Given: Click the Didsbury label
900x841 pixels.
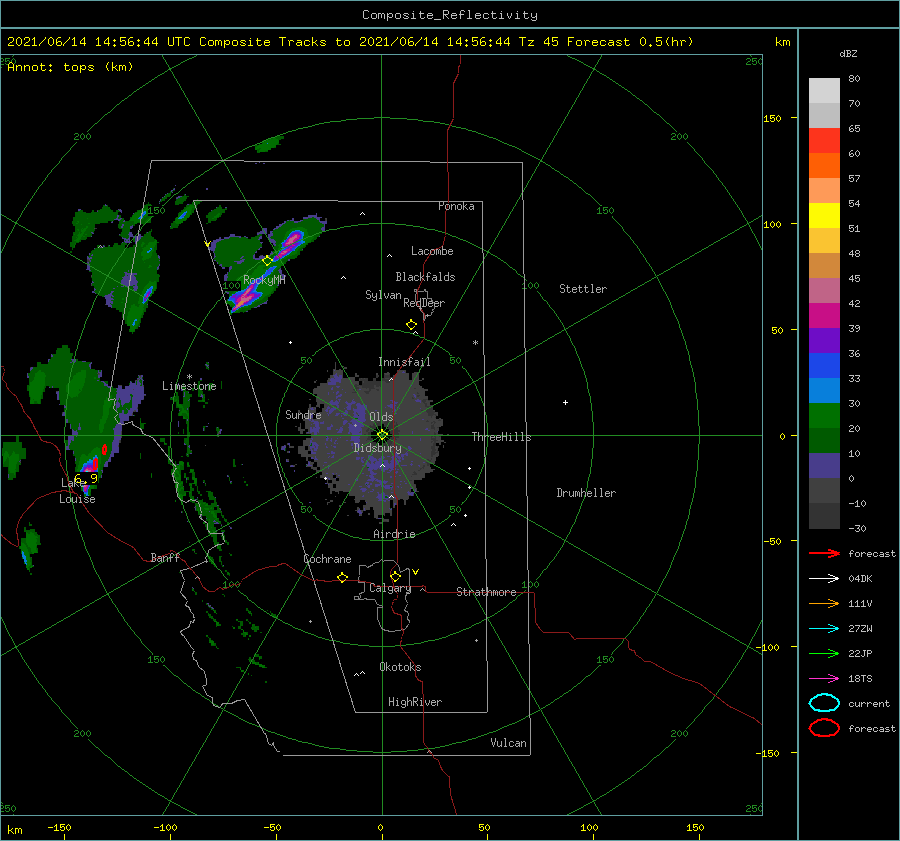Looking at the screenshot, I should [x=377, y=448].
